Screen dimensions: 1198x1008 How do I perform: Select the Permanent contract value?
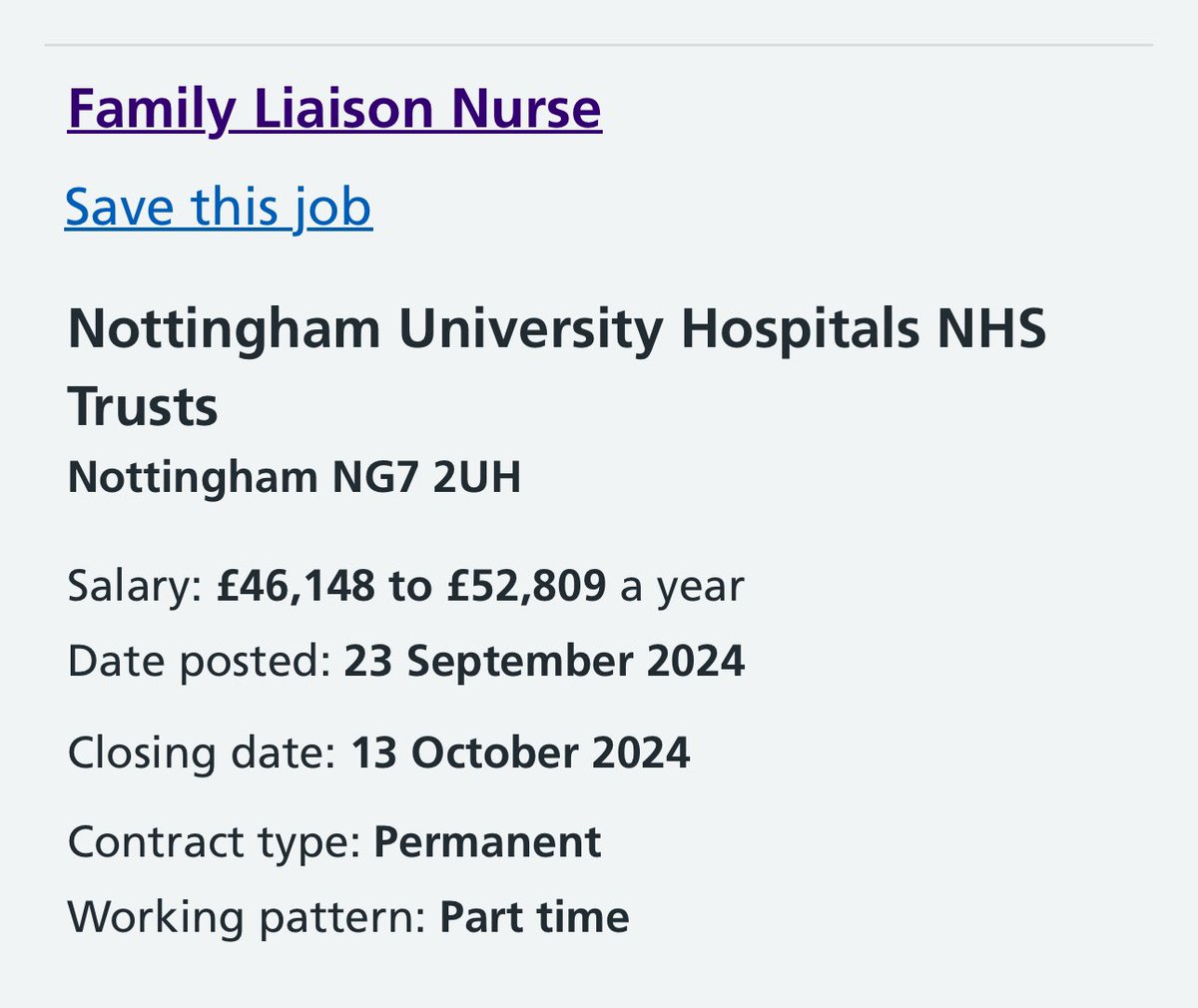pos(487,842)
